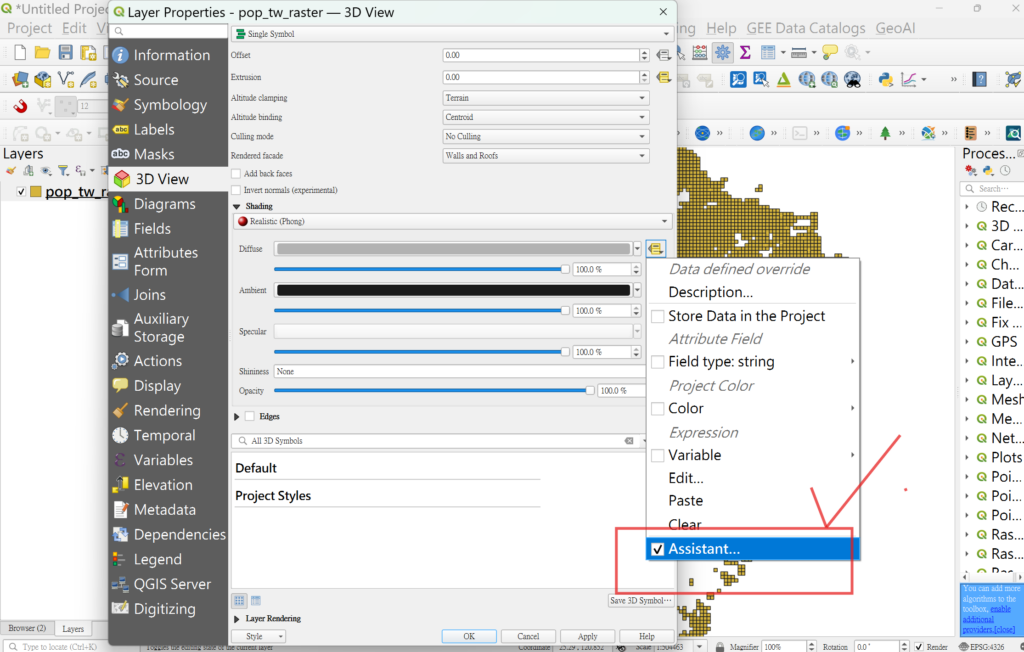Select Assistant... menu entry
Image resolution: width=1024 pixels, height=652 pixels.
pyautogui.click(x=754, y=549)
